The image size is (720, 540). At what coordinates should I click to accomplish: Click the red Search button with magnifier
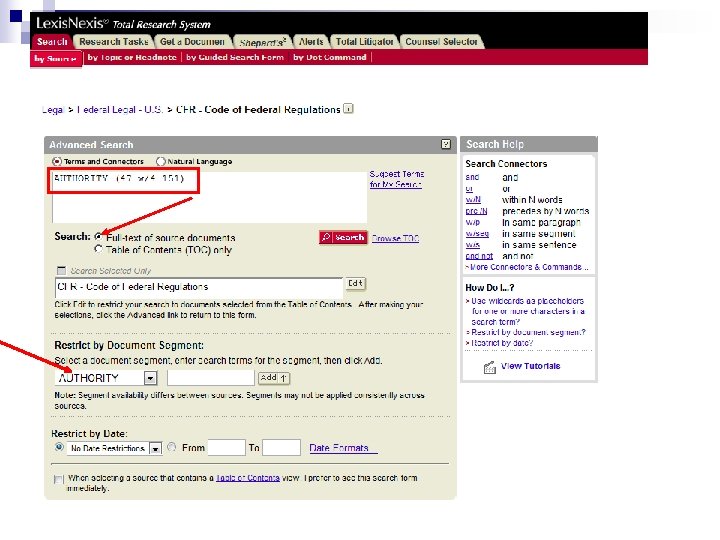click(x=343, y=237)
